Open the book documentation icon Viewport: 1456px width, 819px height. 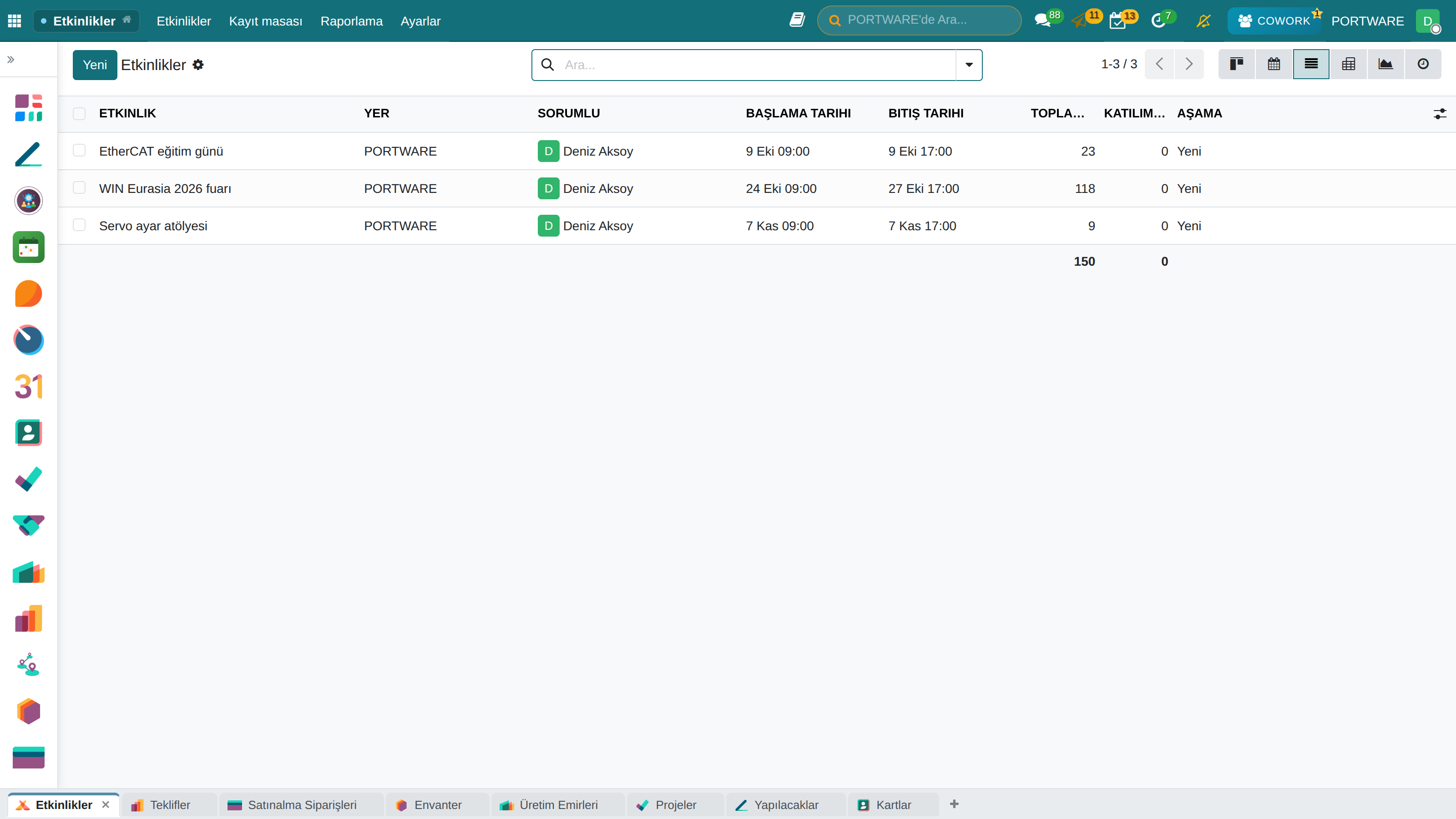(797, 20)
